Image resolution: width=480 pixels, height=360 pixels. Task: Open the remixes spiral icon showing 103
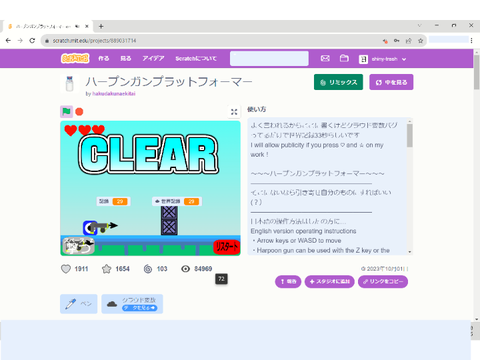tap(148, 269)
